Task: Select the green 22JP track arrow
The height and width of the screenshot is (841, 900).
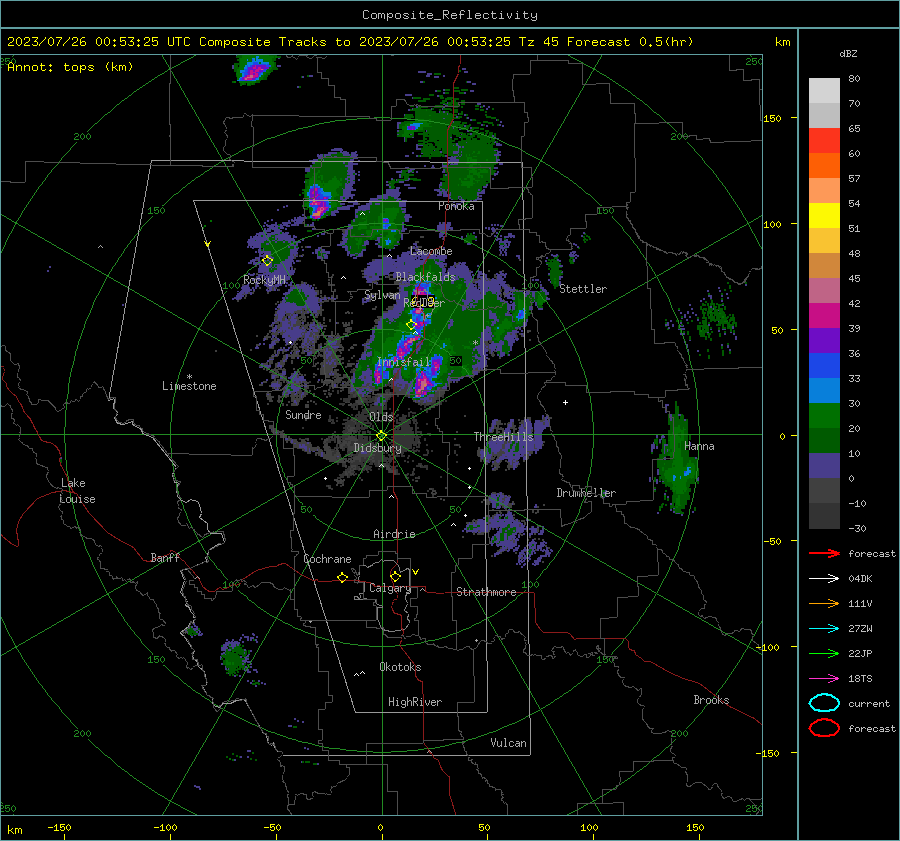Action: tap(824, 653)
